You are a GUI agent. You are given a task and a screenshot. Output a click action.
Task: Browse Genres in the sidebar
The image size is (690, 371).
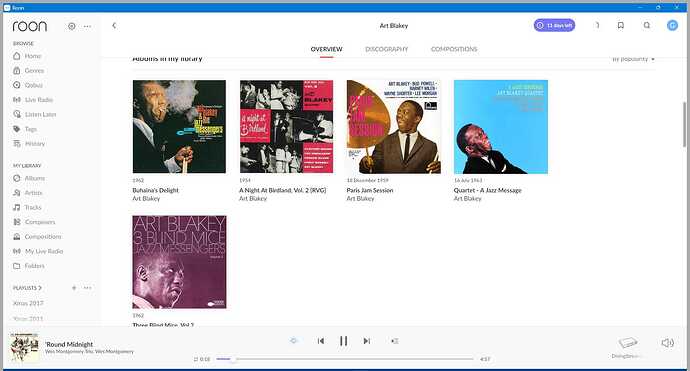click(29, 70)
